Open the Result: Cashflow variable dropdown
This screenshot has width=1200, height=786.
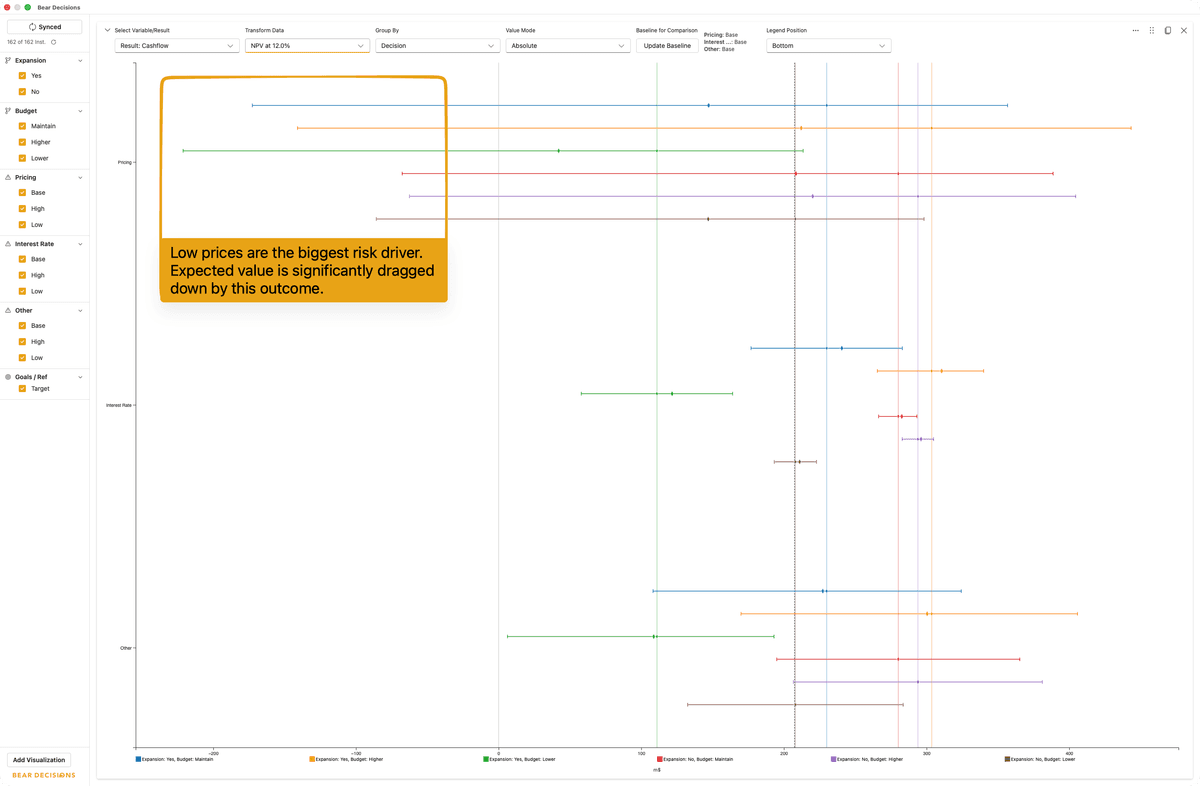coord(177,46)
